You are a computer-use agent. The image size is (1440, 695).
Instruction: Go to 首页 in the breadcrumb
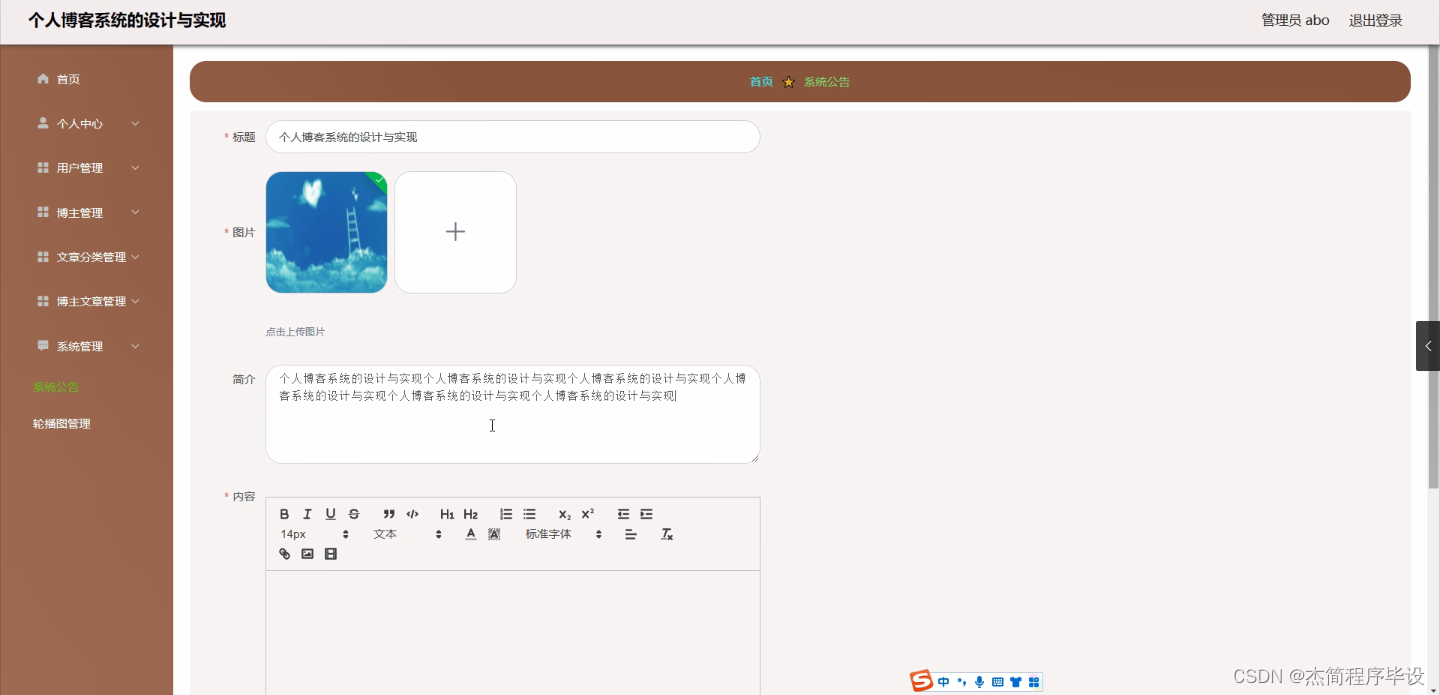[x=761, y=81]
